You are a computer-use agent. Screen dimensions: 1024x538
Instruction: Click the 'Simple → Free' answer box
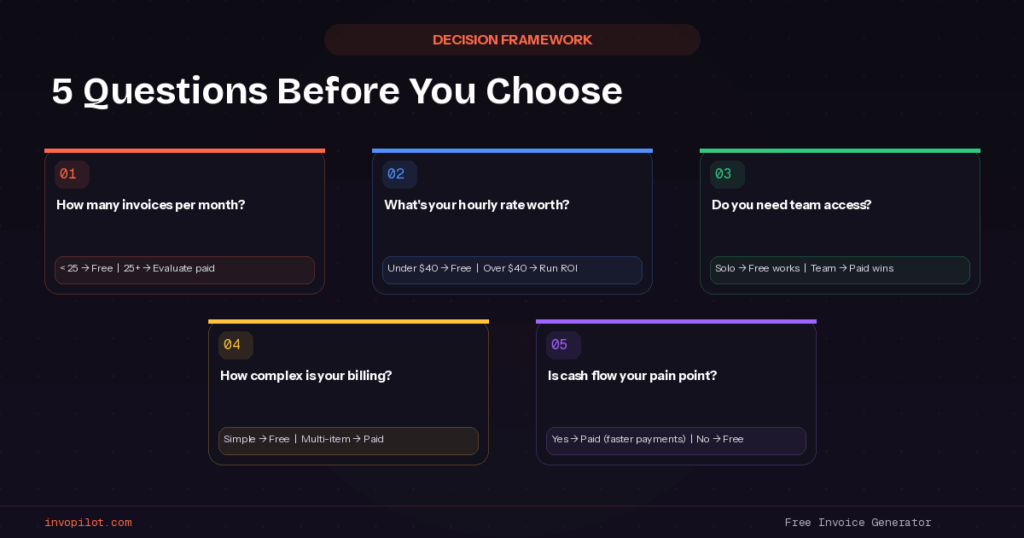coord(348,440)
